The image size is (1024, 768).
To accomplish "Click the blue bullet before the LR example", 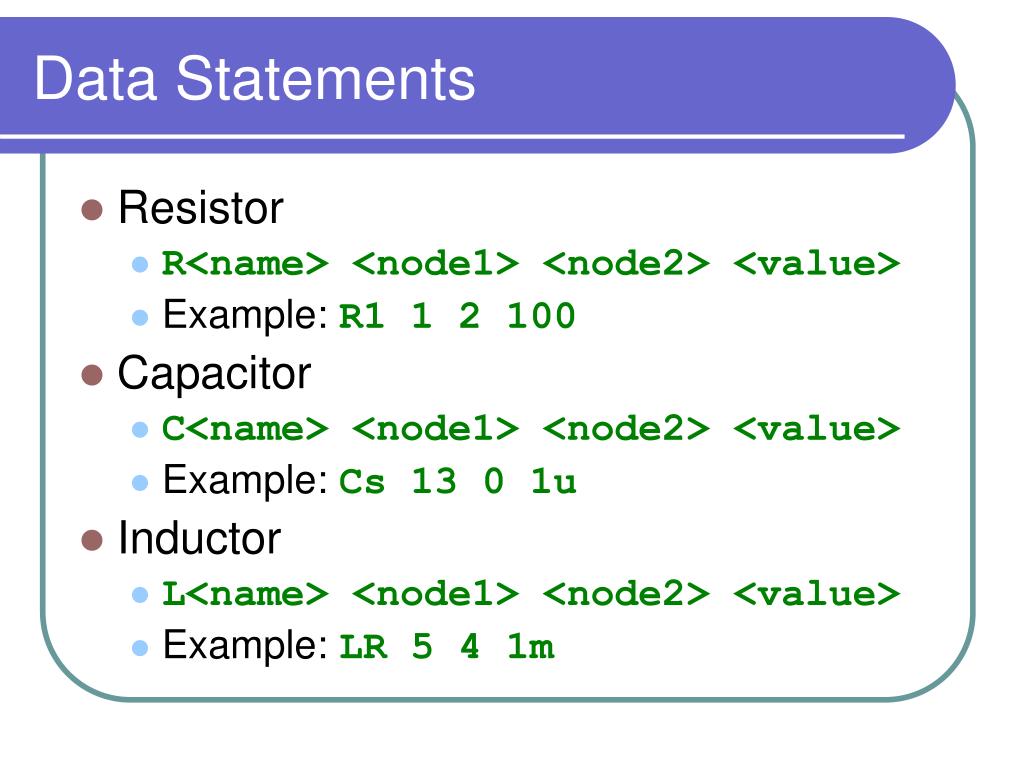I will tap(140, 648).
